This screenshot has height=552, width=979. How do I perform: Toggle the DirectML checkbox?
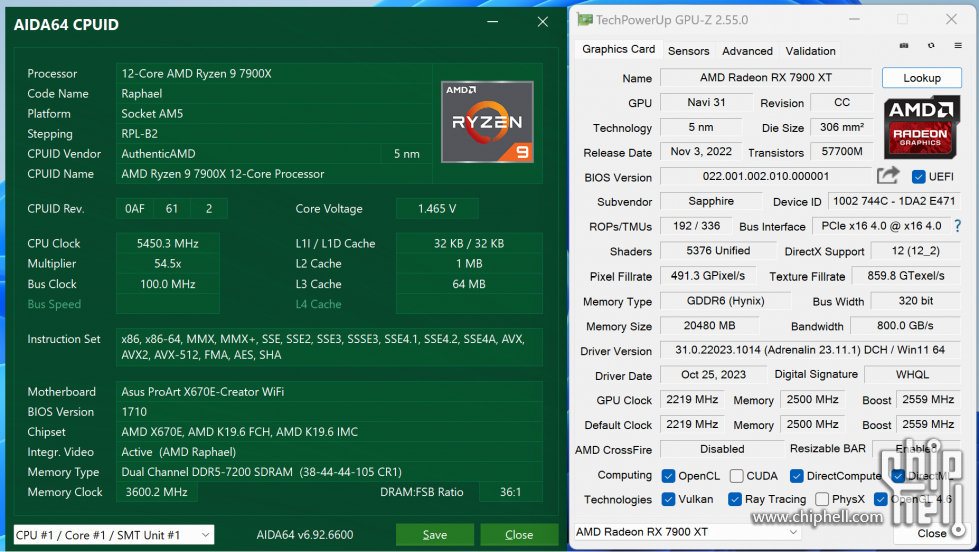click(898, 476)
